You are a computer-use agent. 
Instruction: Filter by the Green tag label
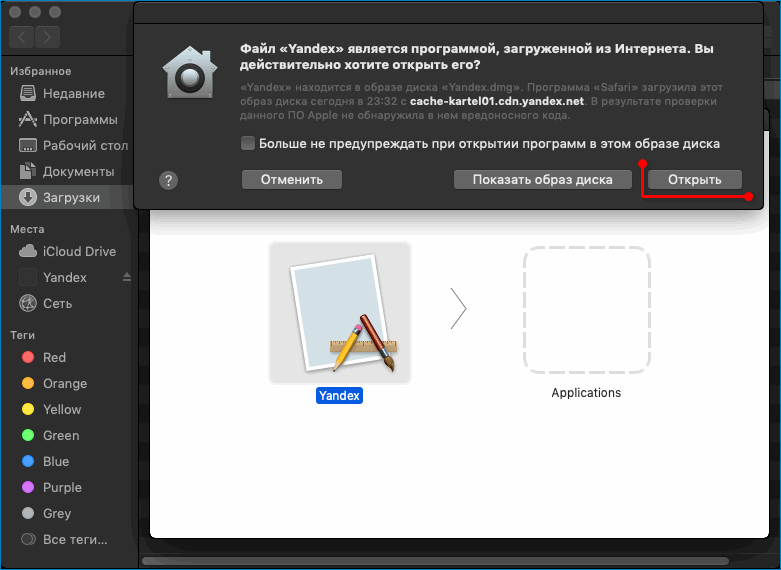(x=61, y=435)
